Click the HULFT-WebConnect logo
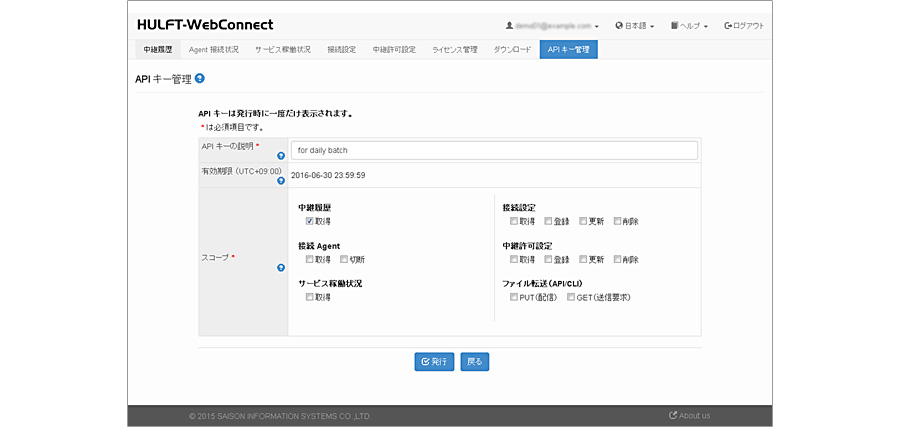 [205, 25]
